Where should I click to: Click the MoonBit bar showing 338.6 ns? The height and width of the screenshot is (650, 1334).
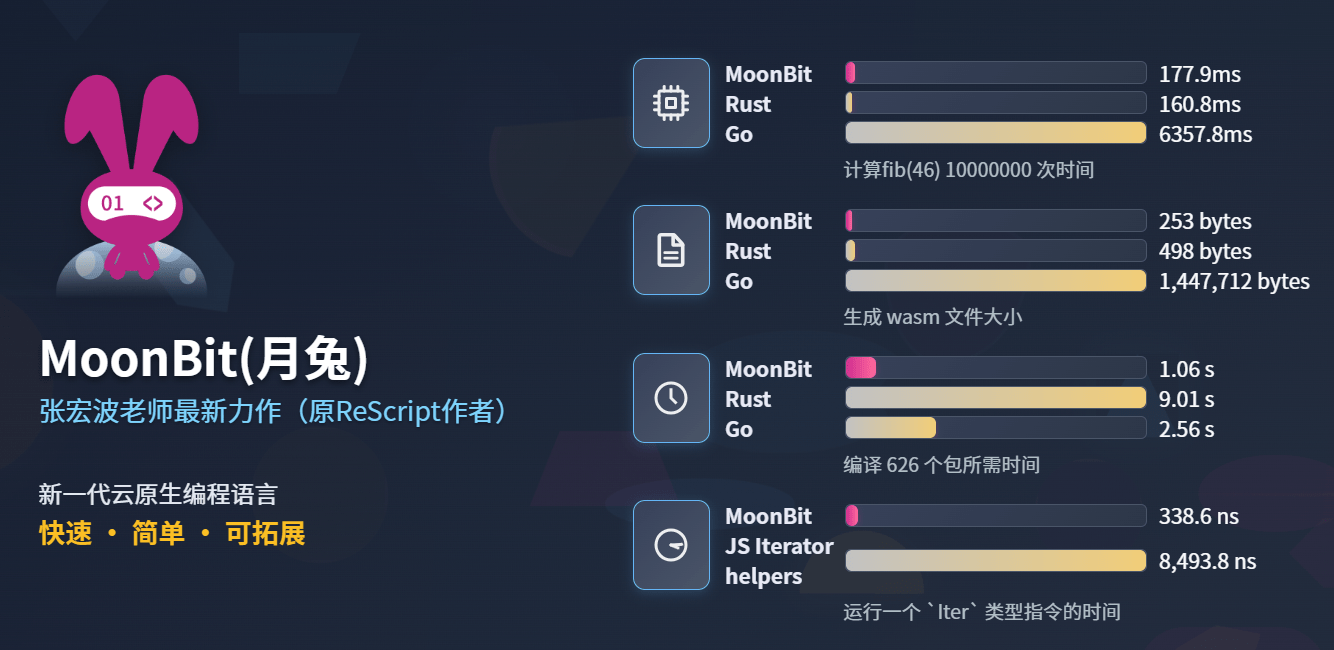pyautogui.click(x=995, y=516)
